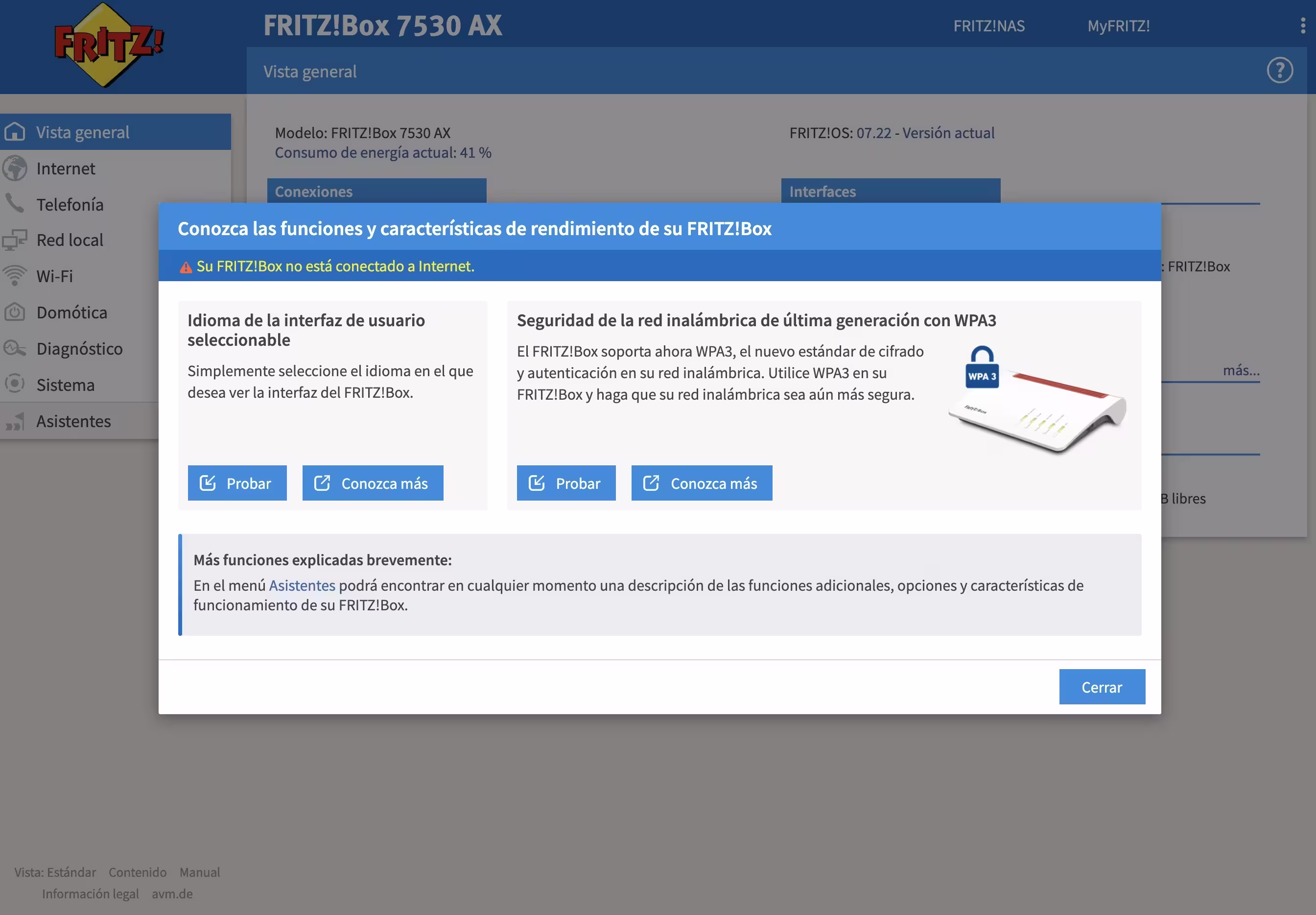1316x915 pixels.
Task: Click the Sistema icon in sidebar
Action: click(x=15, y=384)
